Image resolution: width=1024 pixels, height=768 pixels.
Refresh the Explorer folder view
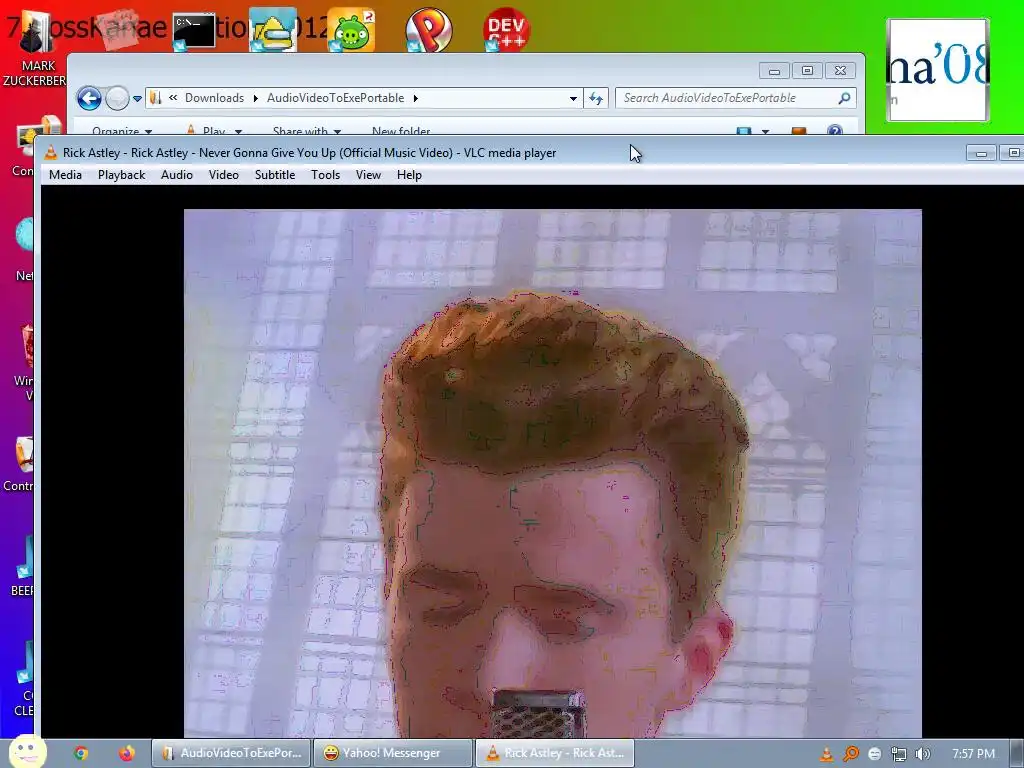coord(596,99)
